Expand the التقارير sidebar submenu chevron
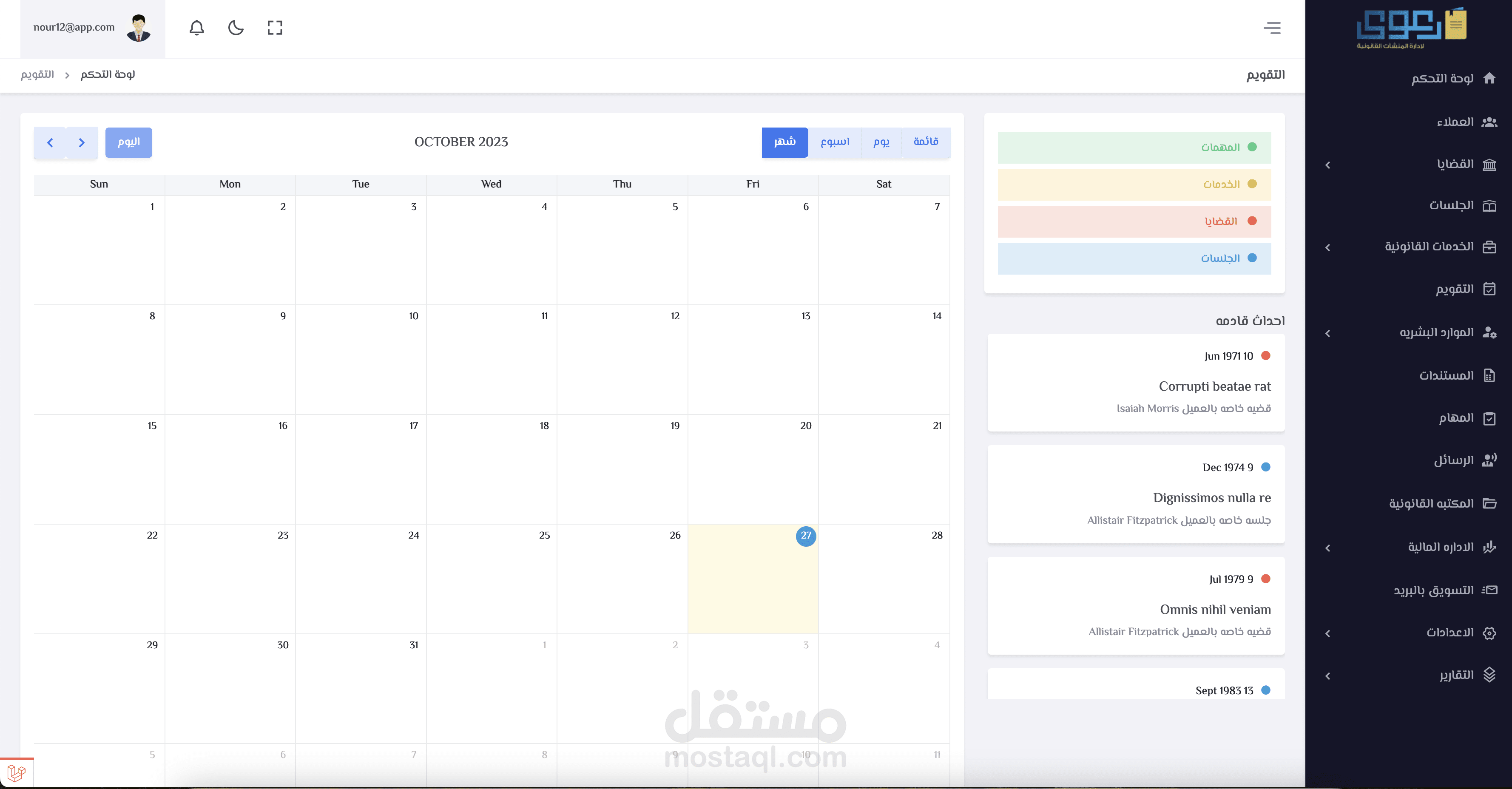The width and height of the screenshot is (1512, 789). pyautogui.click(x=1328, y=676)
